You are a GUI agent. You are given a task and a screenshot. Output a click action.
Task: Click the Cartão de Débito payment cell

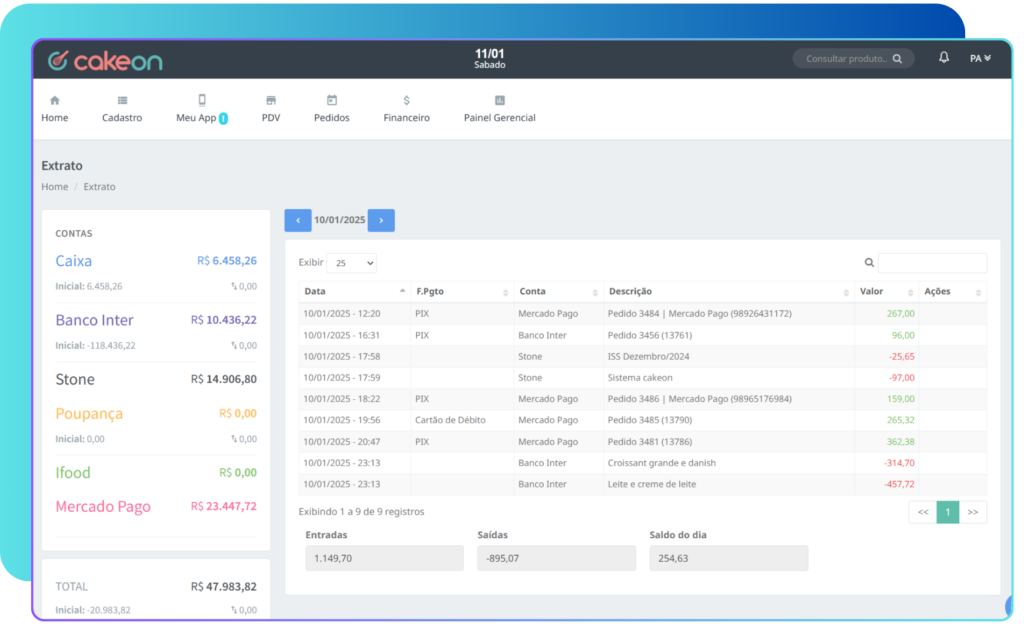pos(451,421)
